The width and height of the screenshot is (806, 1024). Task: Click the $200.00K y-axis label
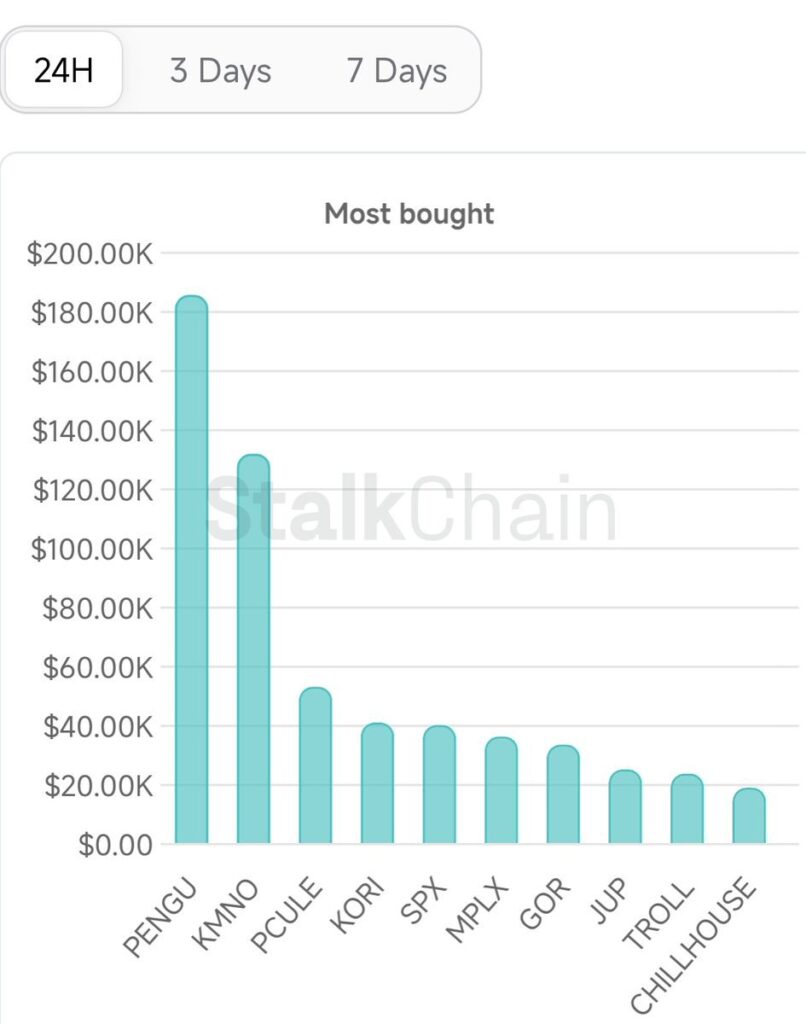coord(90,254)
